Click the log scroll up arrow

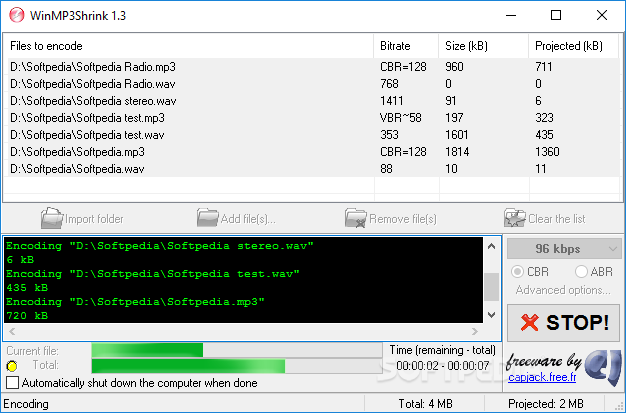click(x=492, y=246)
